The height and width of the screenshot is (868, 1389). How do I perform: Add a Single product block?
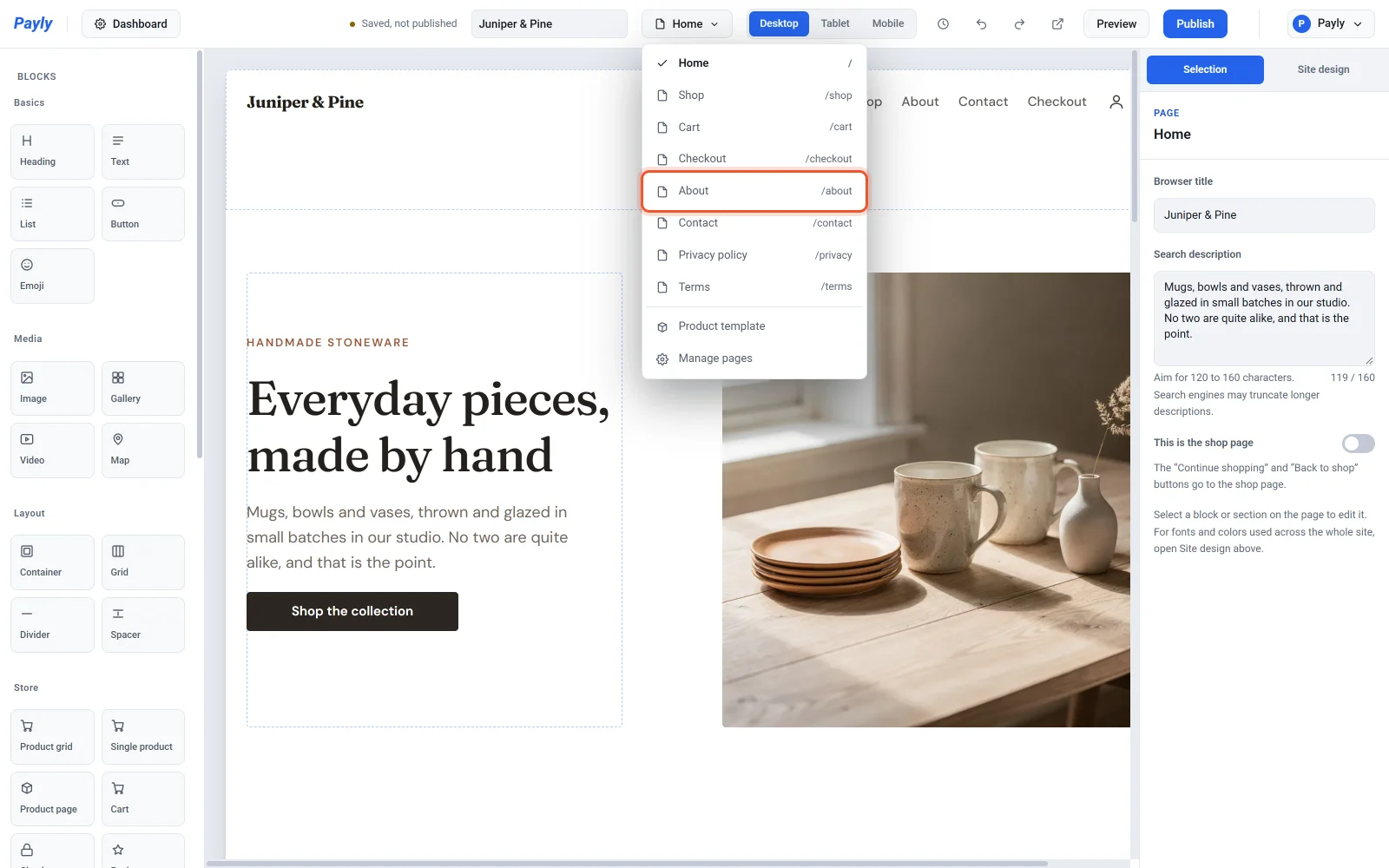(143, 737)
